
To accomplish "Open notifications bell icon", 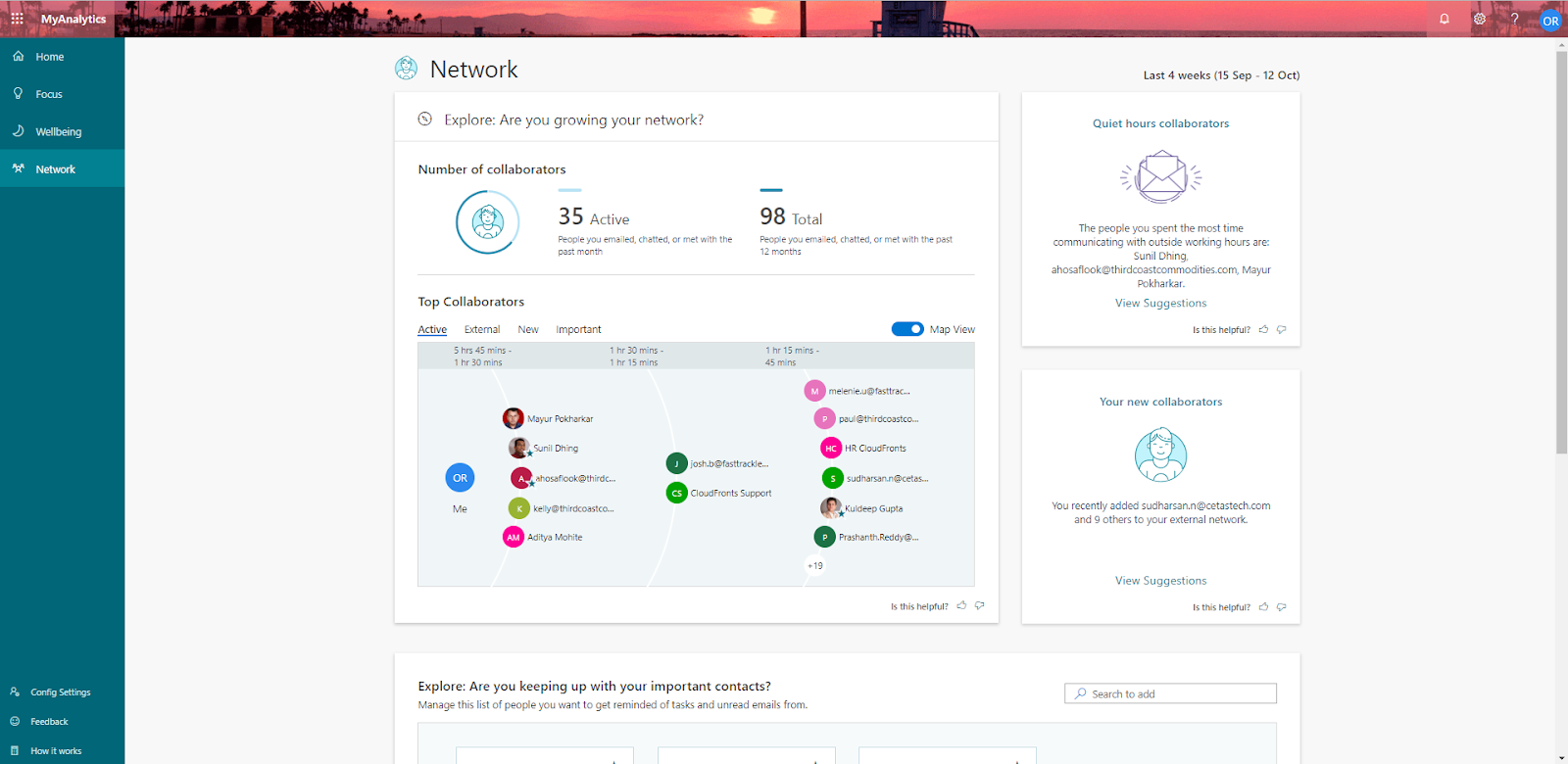I will click(1445, 19).
